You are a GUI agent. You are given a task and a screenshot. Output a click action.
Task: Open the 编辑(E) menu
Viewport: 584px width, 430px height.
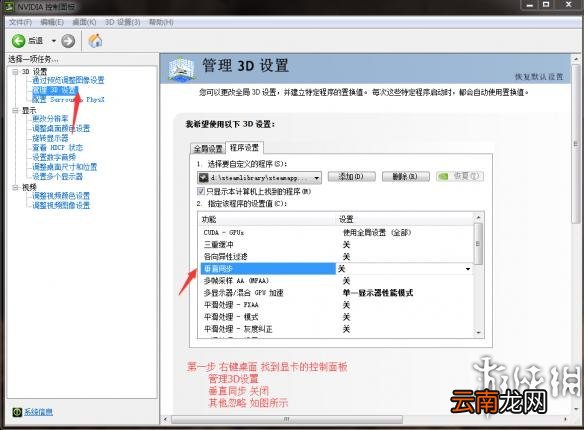pos(52,22)
